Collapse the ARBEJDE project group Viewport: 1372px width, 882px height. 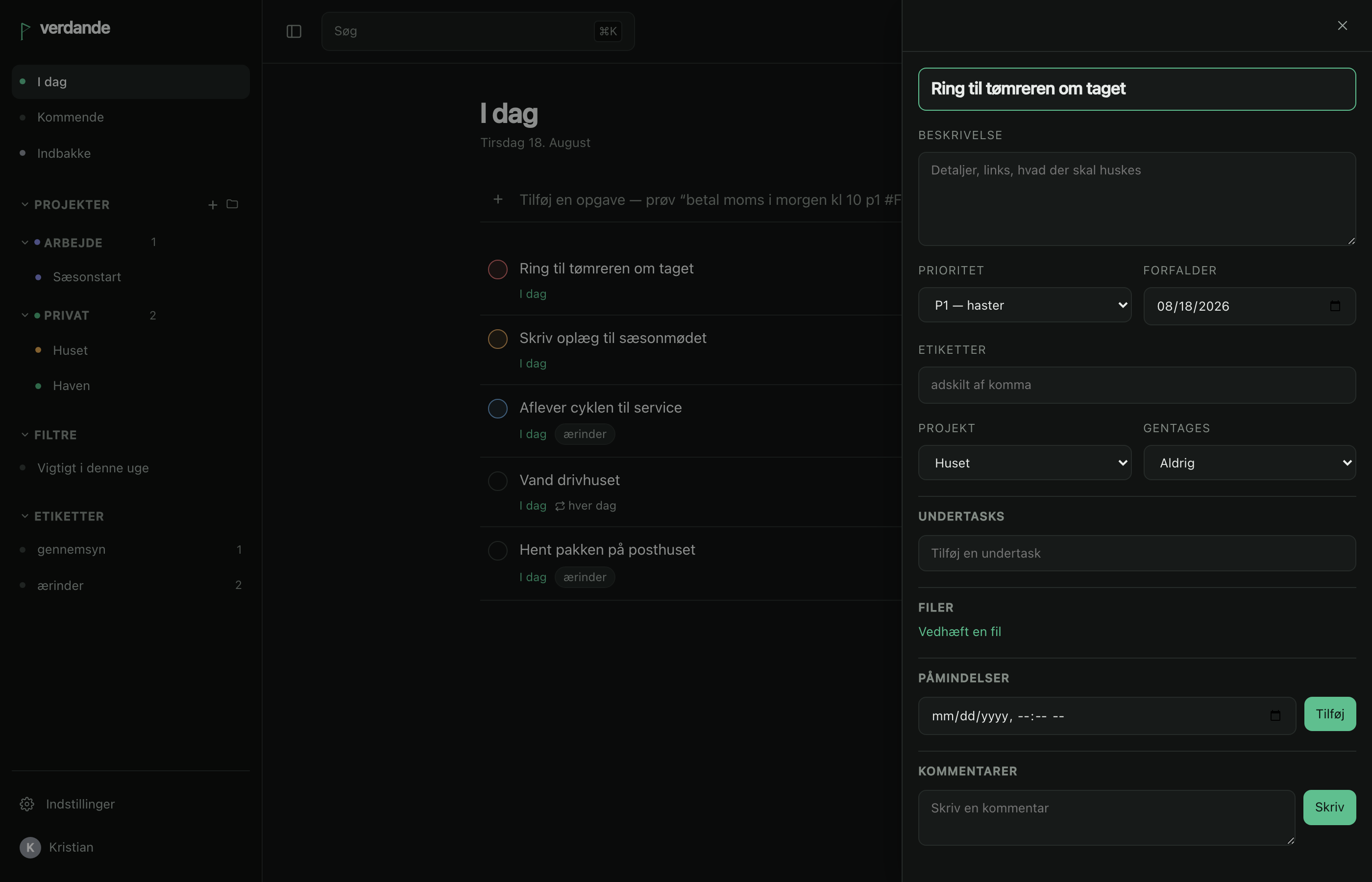(x=24, y=242)
